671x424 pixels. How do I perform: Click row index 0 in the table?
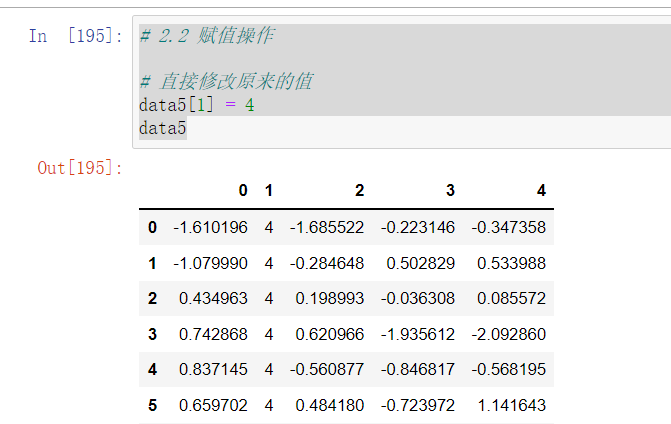point(152,227)
